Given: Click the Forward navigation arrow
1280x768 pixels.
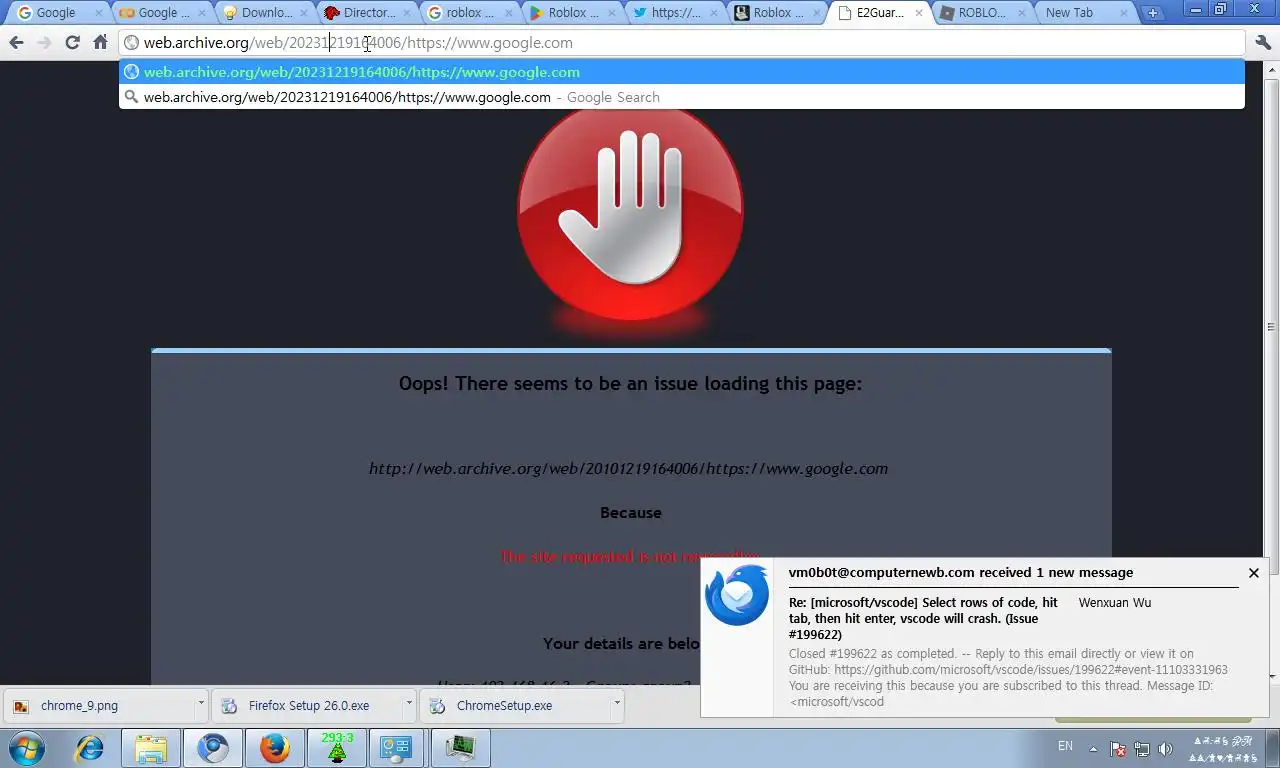Looking at the screenshot, I should [44, 43].
